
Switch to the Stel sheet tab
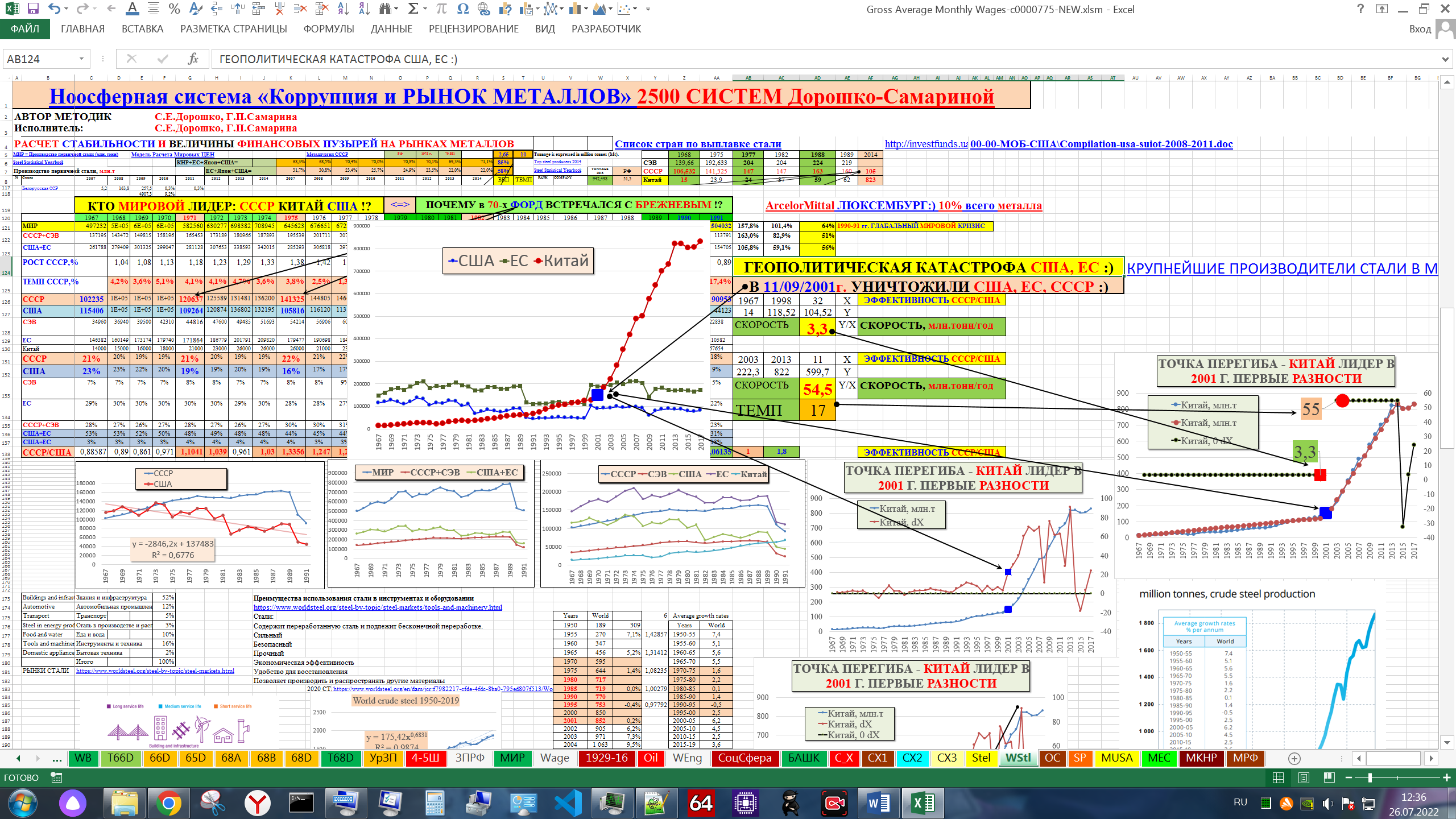pos(981,758)
